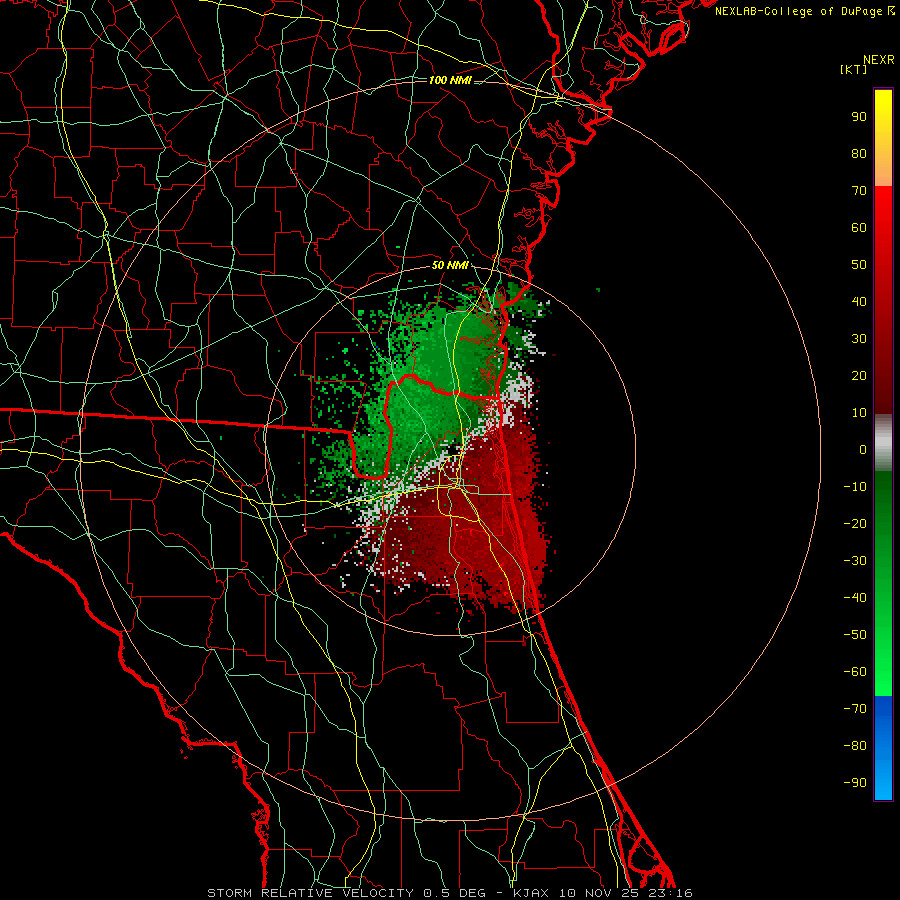This screenshot has width=900, height=900.
Task: Click the 20 value on the velocity scale
Action: [859, 376]
